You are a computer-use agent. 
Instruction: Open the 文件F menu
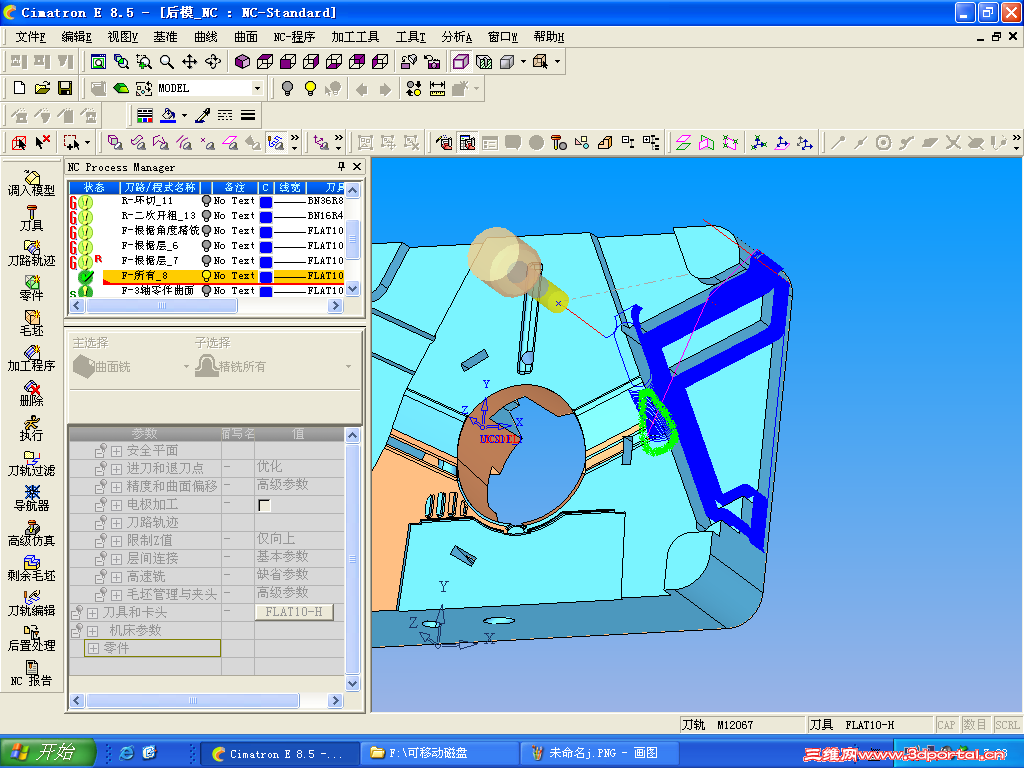click(x=31, y=37)
